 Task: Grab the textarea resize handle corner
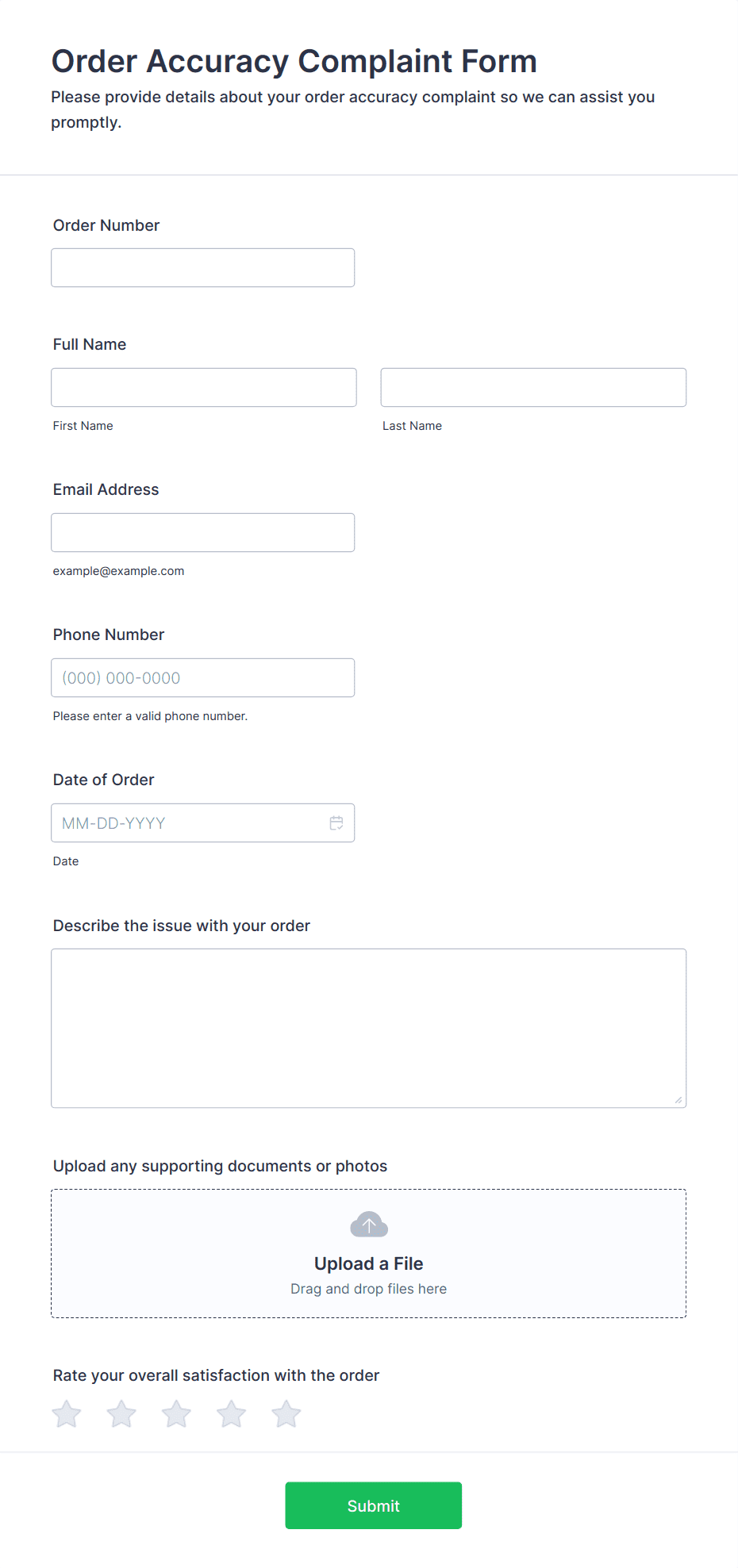pos(678,1100)
